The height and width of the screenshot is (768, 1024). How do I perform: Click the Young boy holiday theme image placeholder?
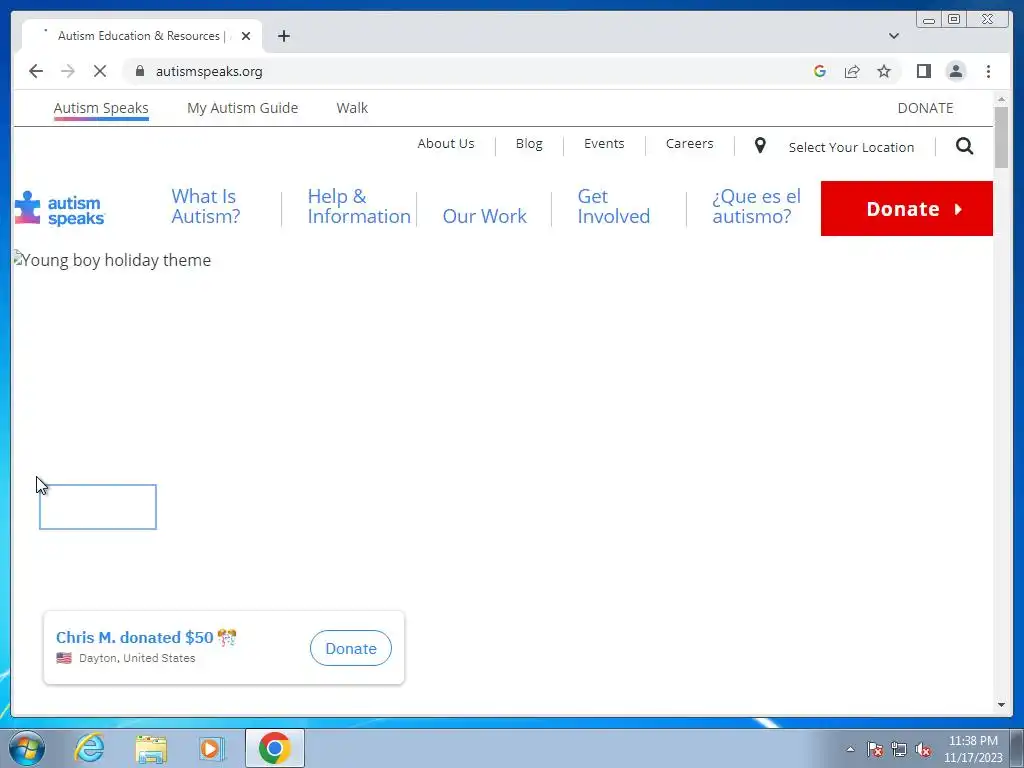(112, 260)
